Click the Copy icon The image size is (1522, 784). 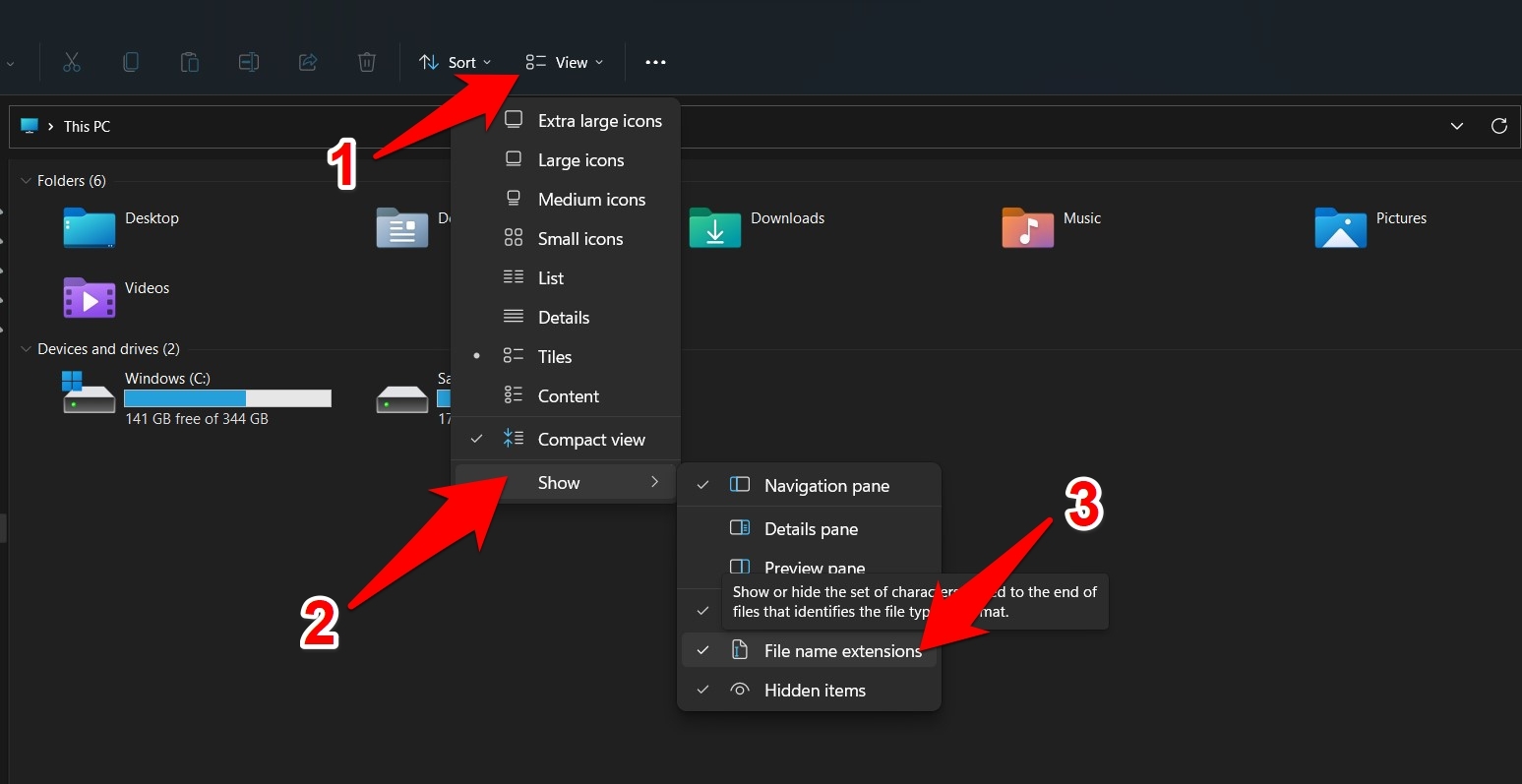click(130, 62)
